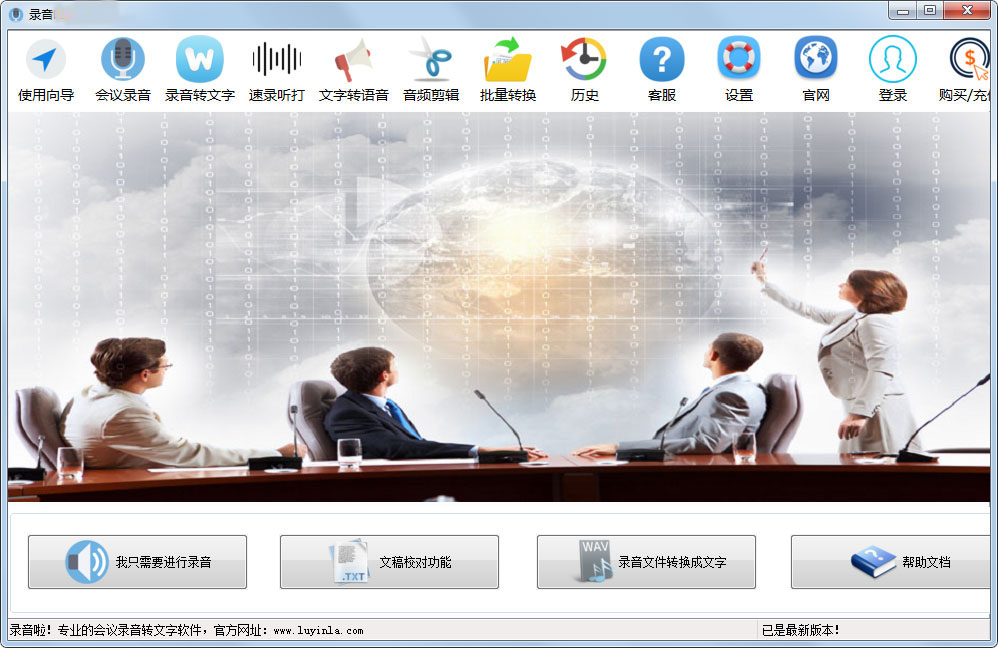Start 录音文件转换成文字 file transcription
Viewport: 998px width, 648px height.
click(645, 562)
